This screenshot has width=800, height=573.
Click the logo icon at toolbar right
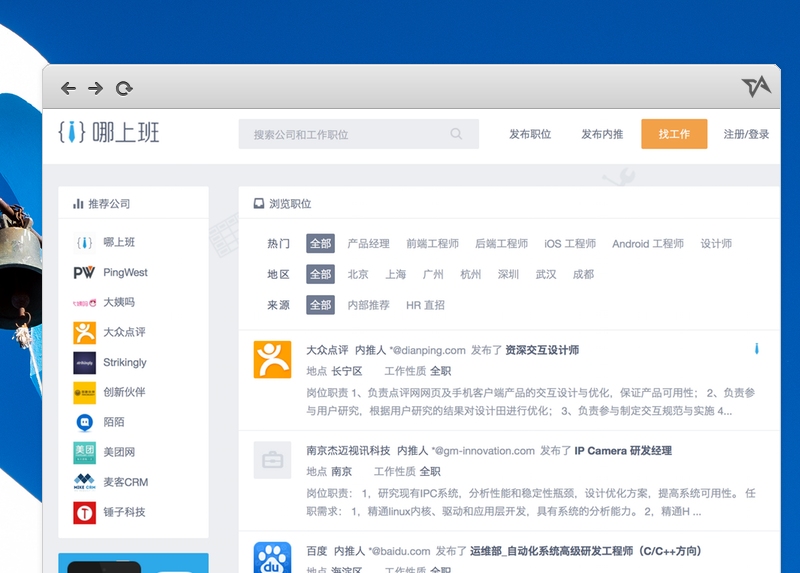(x=756, y=87)
